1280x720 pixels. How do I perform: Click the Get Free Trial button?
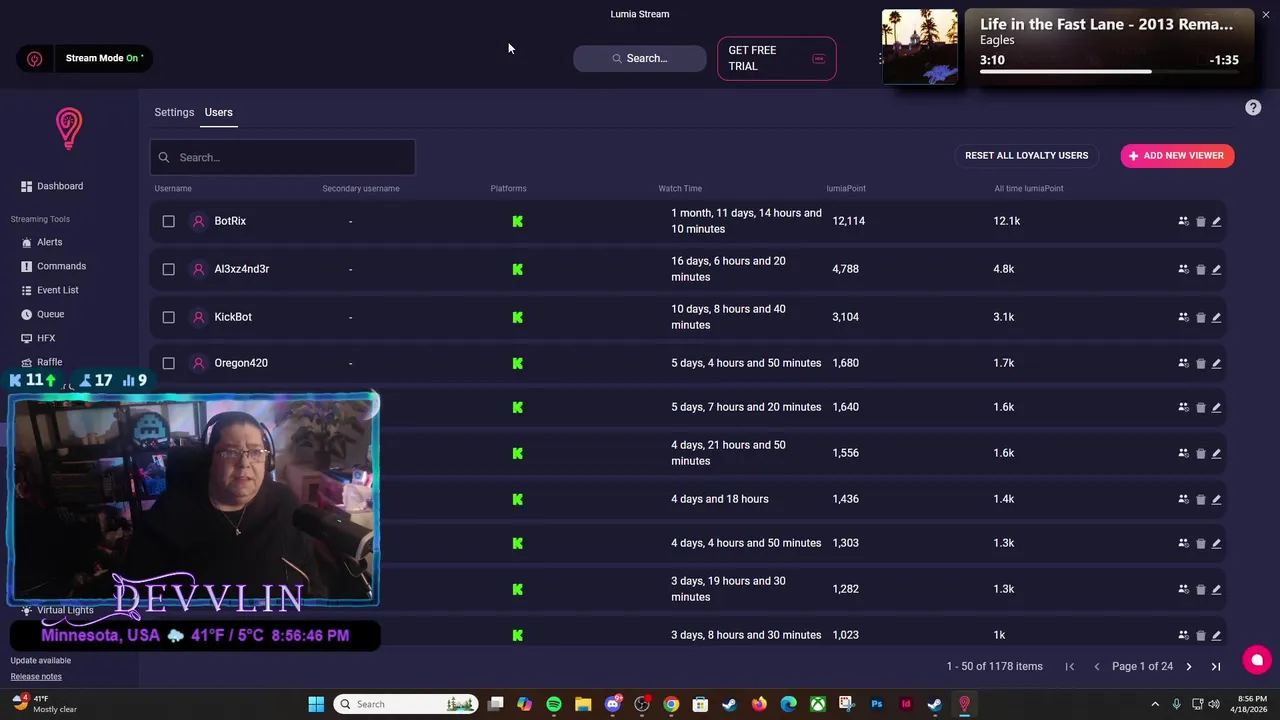point(776,58)
